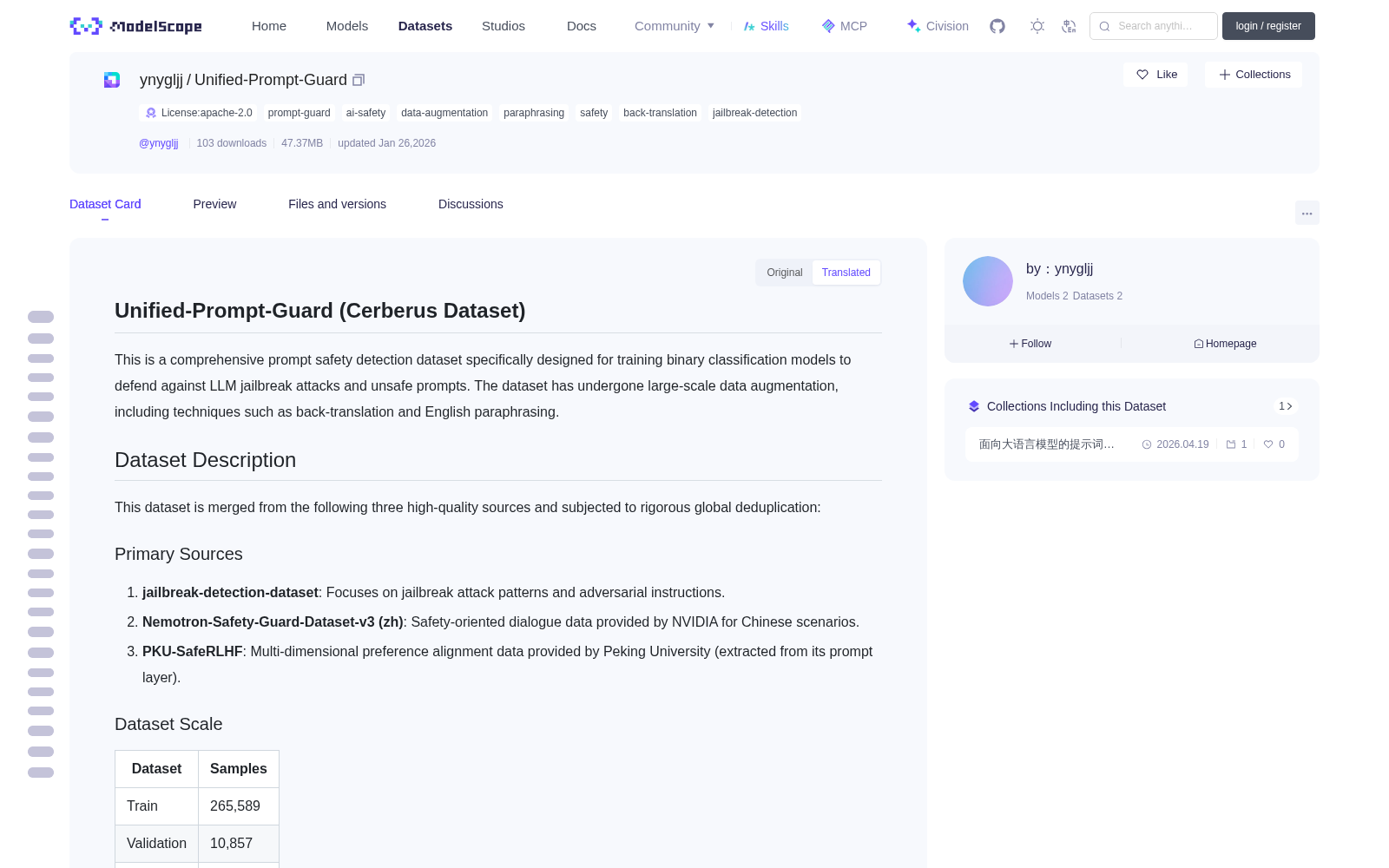Open the Chinese-titled collection card
This screenshot has width=1389, height=868.
click(x=1132, y=444)
